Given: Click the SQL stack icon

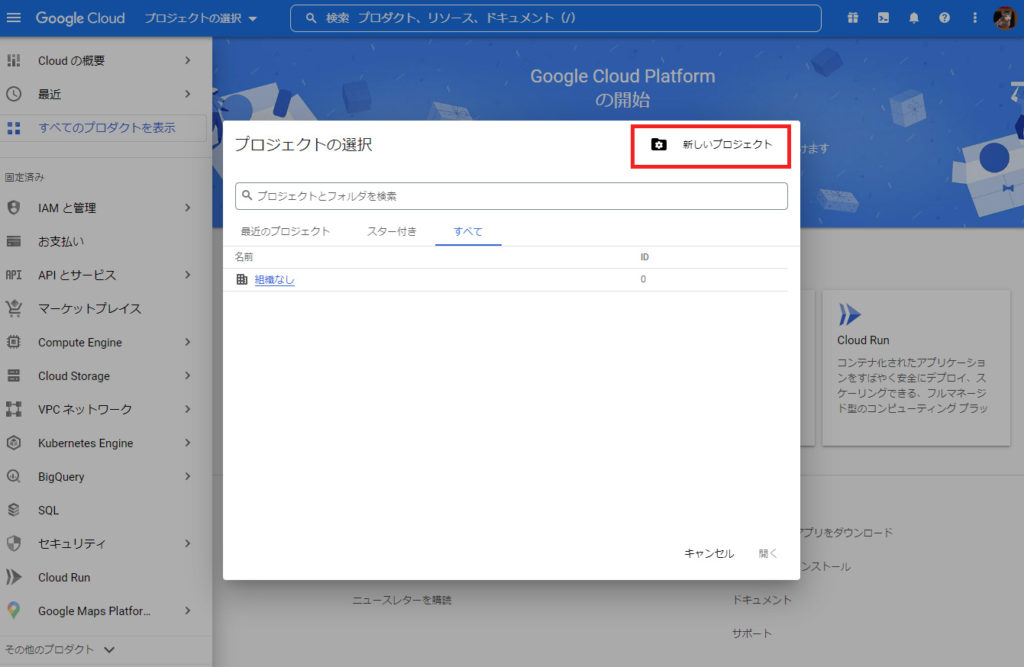Looking at the screenshot, I should [x=14, y=510].
